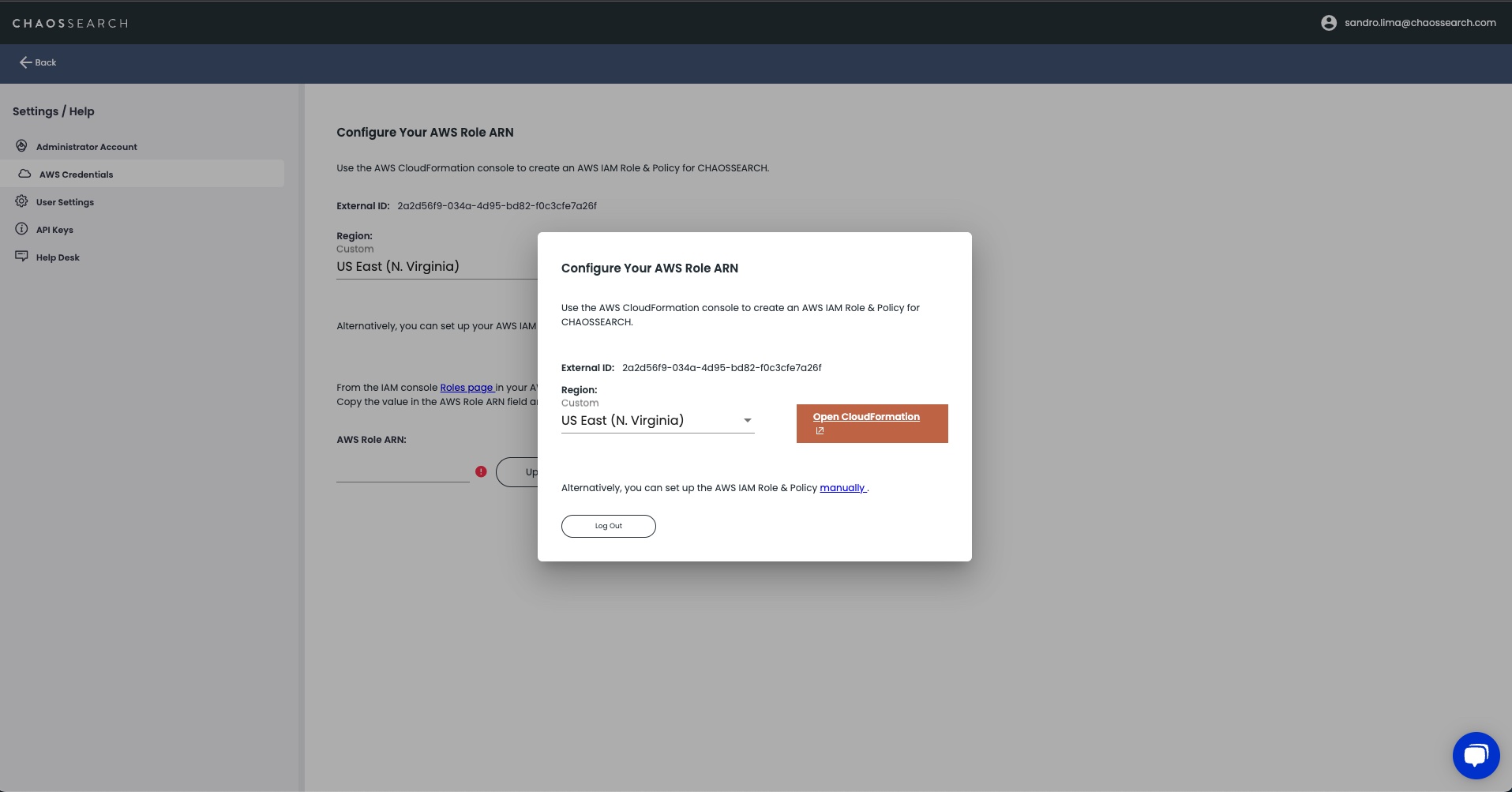Open the Roles page link

click(467, 388)
